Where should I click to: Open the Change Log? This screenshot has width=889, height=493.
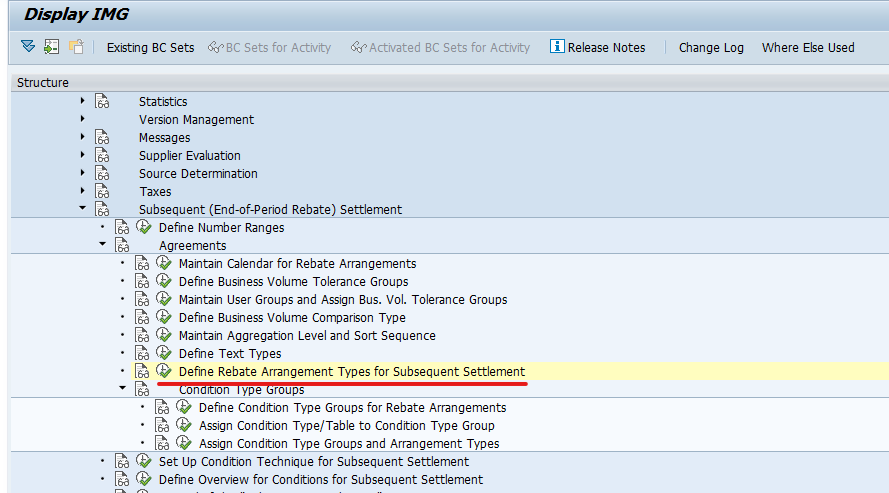pyautogui.click(x=711, y=48)
